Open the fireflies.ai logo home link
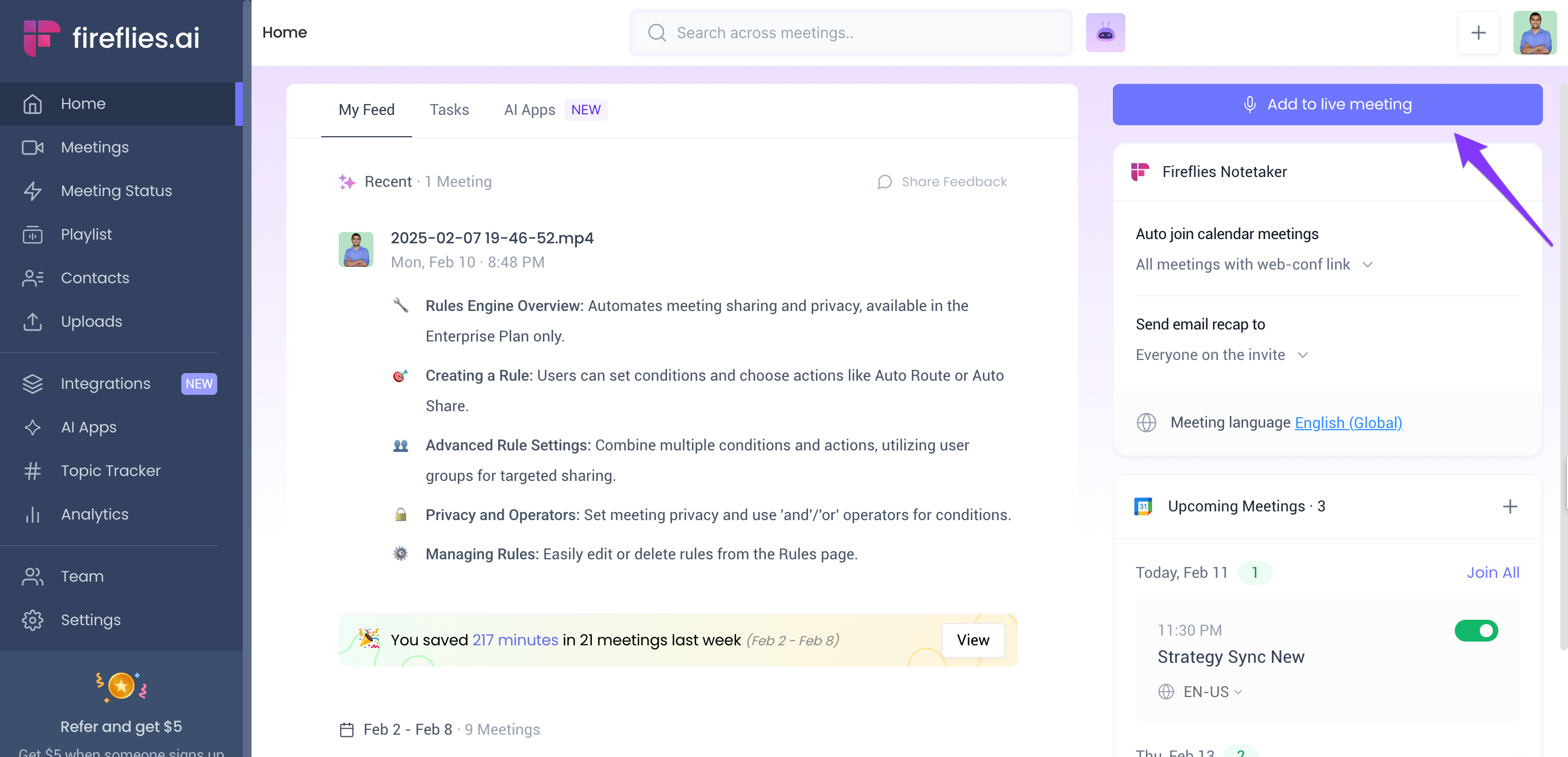 (112, 38)
